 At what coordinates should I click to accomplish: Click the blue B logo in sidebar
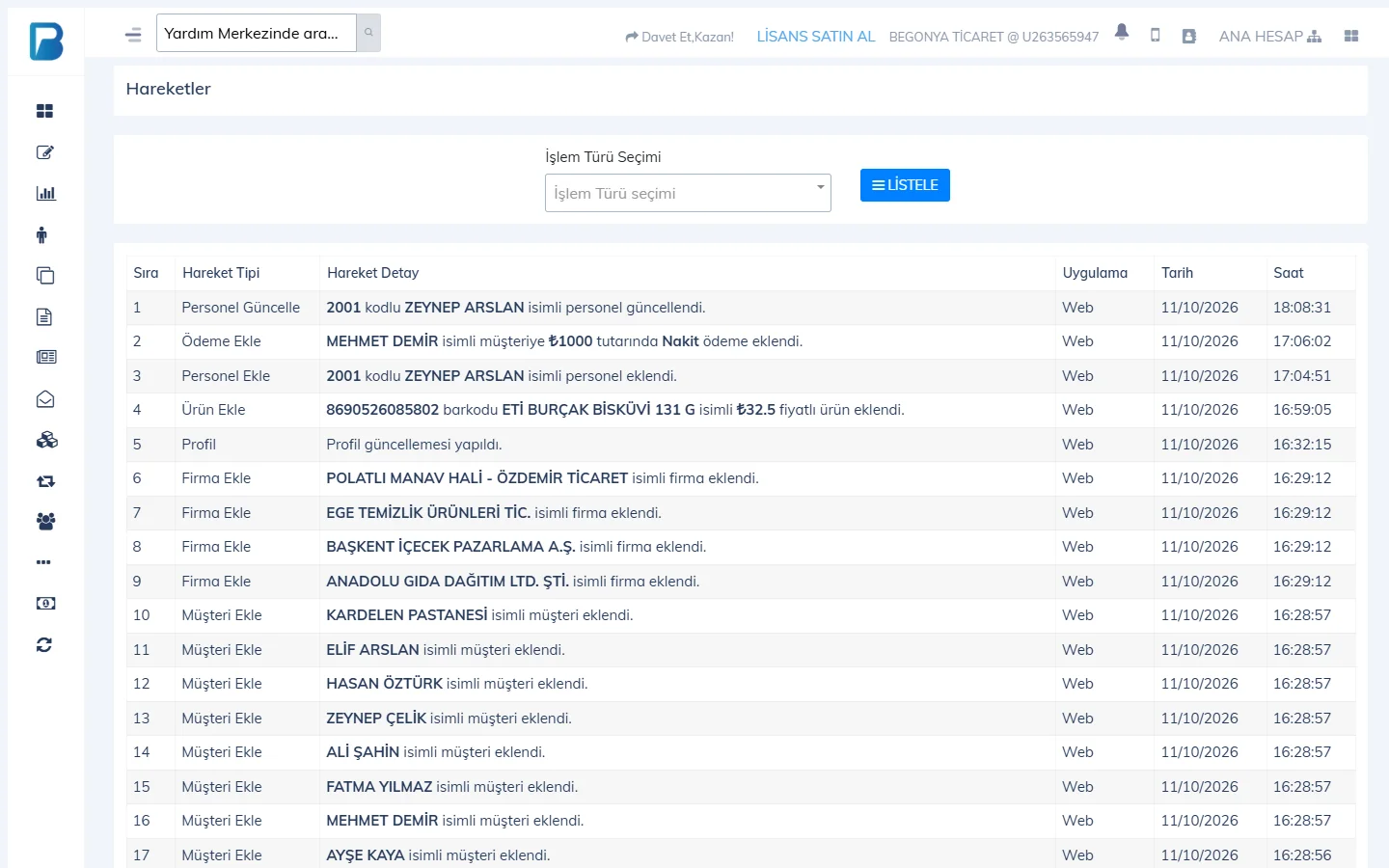46,41
